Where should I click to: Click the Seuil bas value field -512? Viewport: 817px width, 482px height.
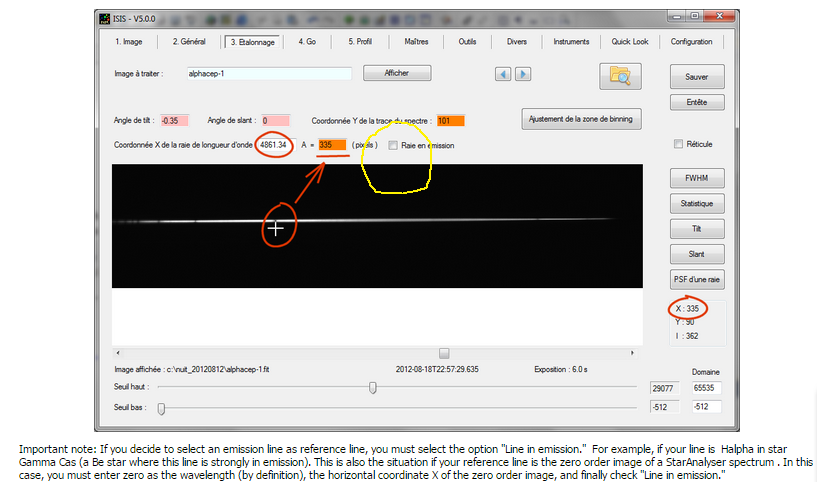pos(665,407)
